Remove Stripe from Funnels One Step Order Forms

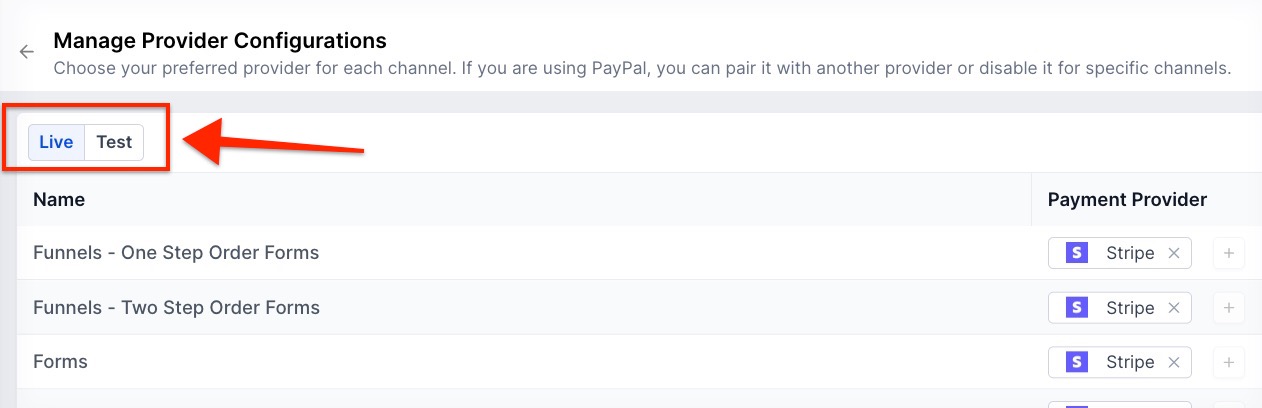point(1174,253)
